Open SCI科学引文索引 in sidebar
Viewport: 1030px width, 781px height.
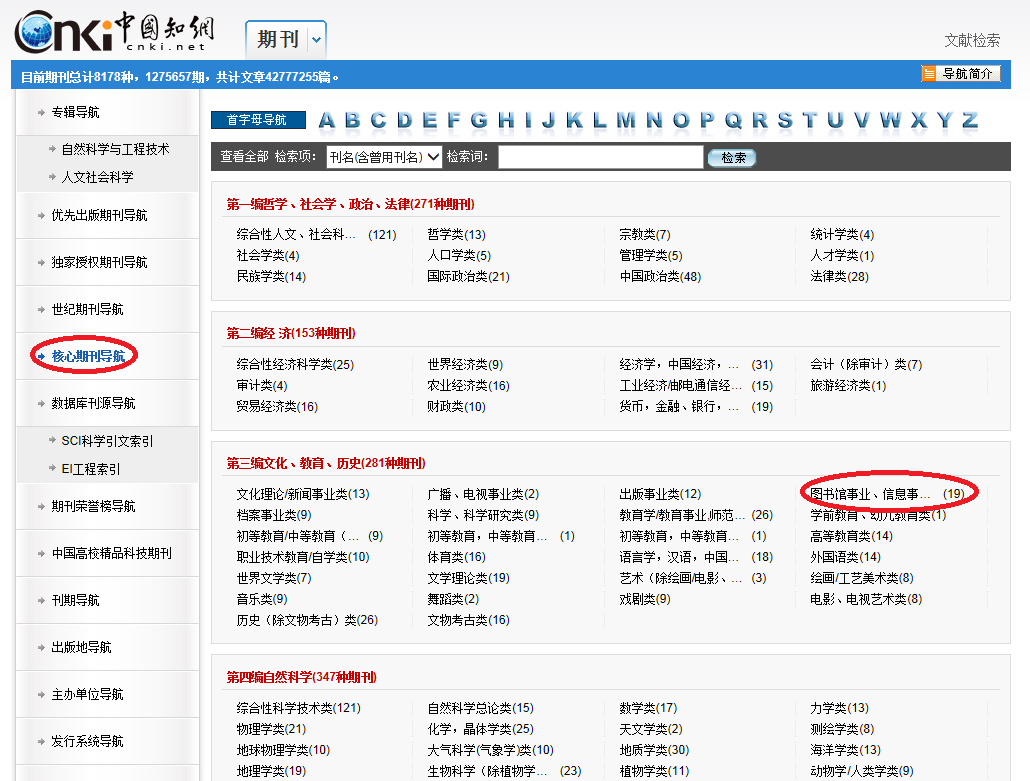click(107, 441)
